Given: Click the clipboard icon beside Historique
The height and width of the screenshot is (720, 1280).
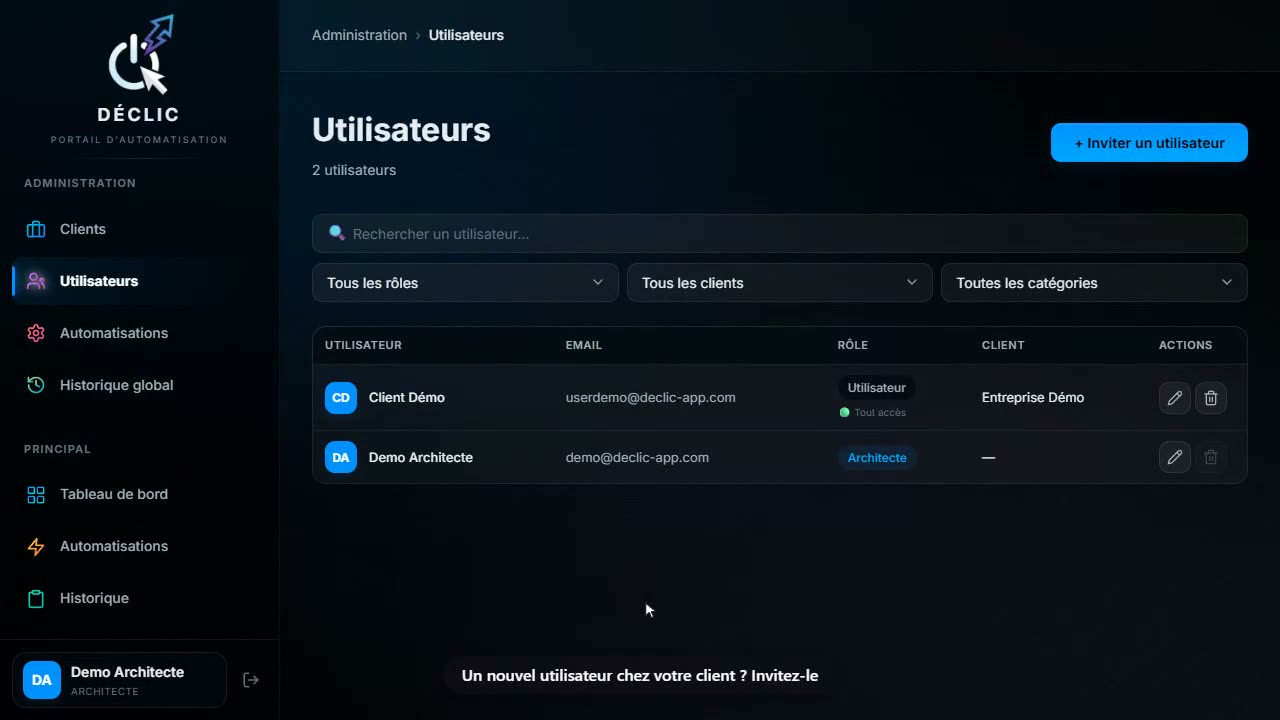Looking at the screenshot, I should tap(36, 598).
